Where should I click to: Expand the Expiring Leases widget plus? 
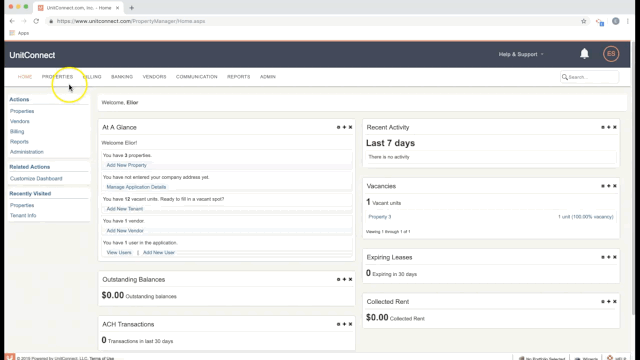[x=609, y=257]
